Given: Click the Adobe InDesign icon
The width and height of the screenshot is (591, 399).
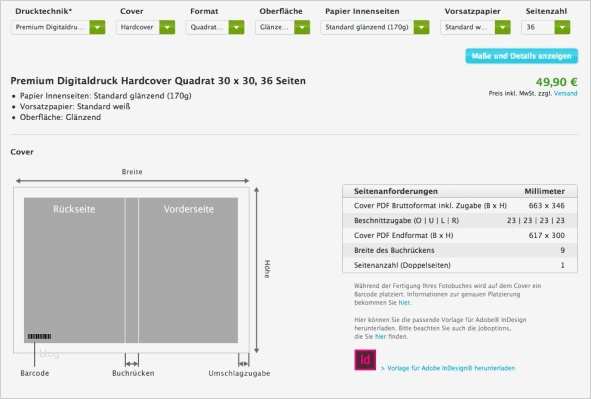Looking at the screenshot, I should click(365, 360).
